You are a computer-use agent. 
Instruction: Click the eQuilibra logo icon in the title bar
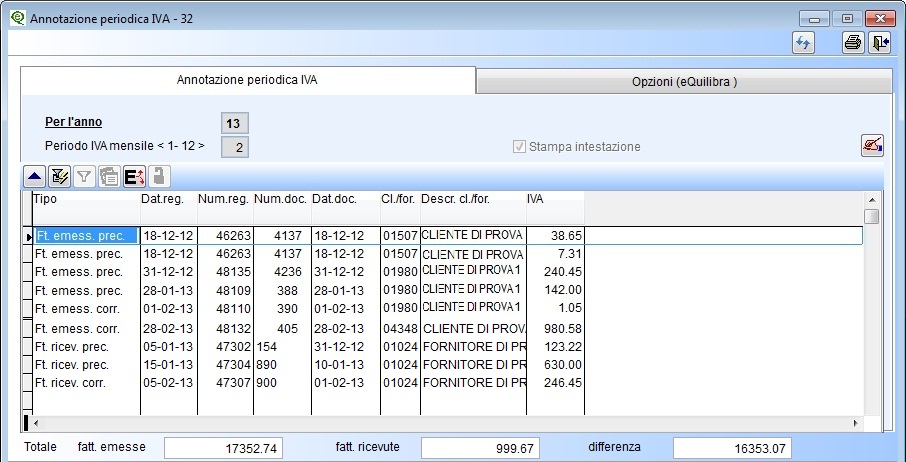(18, 18)
